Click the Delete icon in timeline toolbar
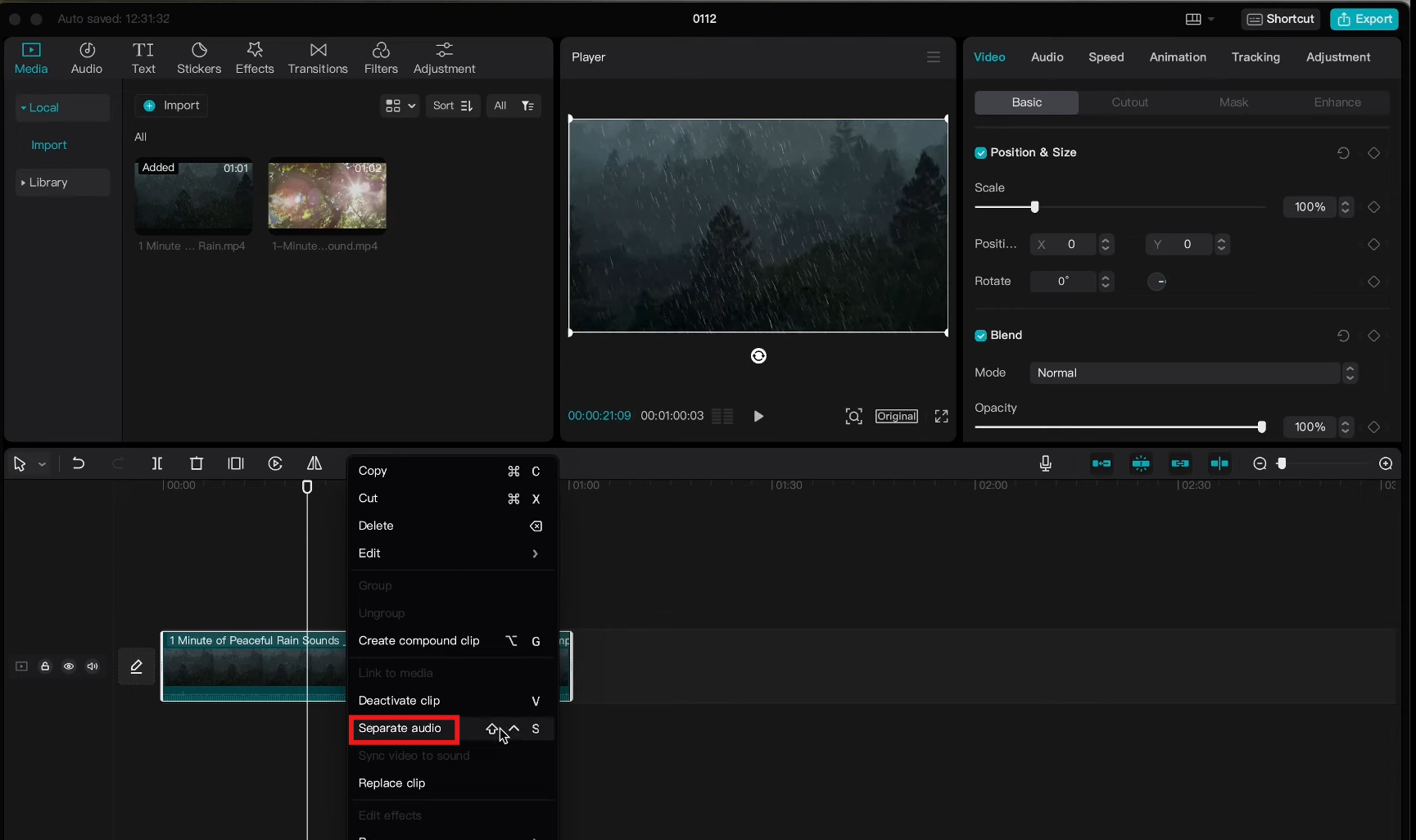1416x840 pixels. click(197, 463)
